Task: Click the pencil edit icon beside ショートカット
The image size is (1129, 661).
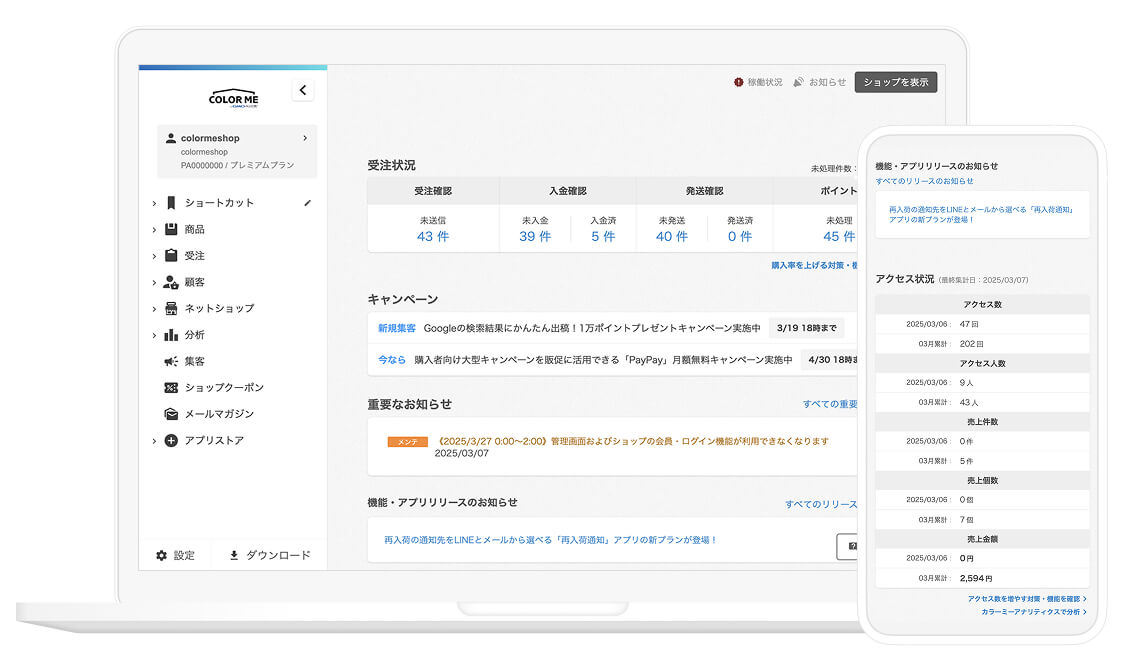Action: (x=308, y=203)
